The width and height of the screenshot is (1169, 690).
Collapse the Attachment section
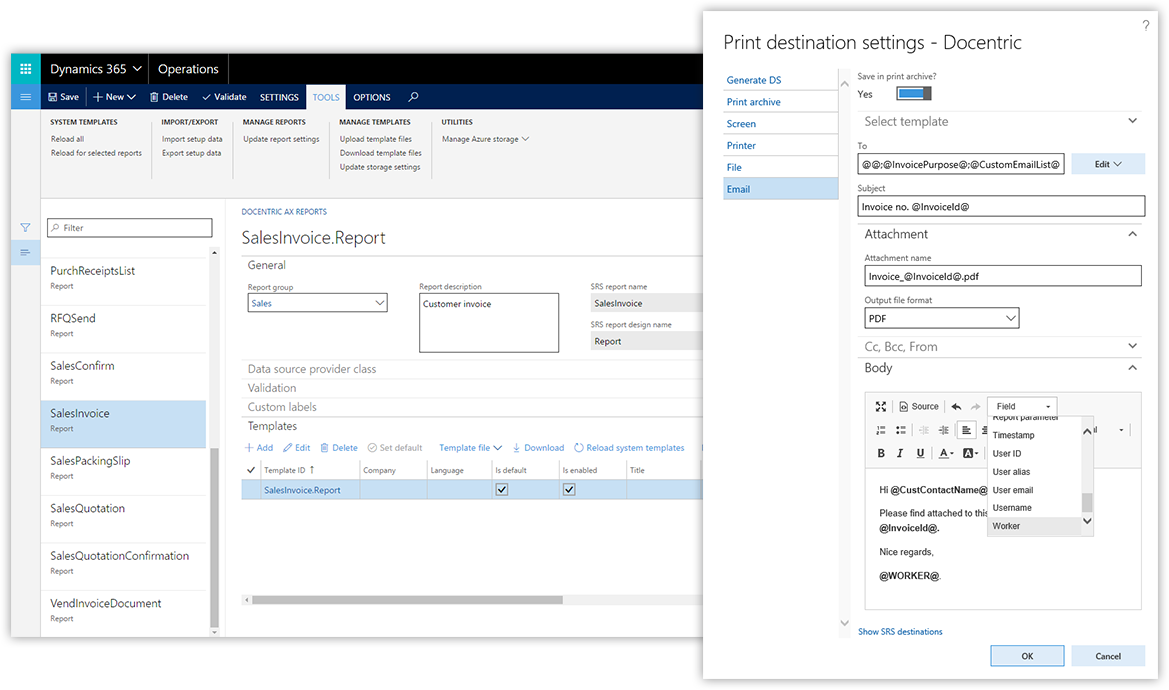pyautogui.click(x=1000, y=234)
